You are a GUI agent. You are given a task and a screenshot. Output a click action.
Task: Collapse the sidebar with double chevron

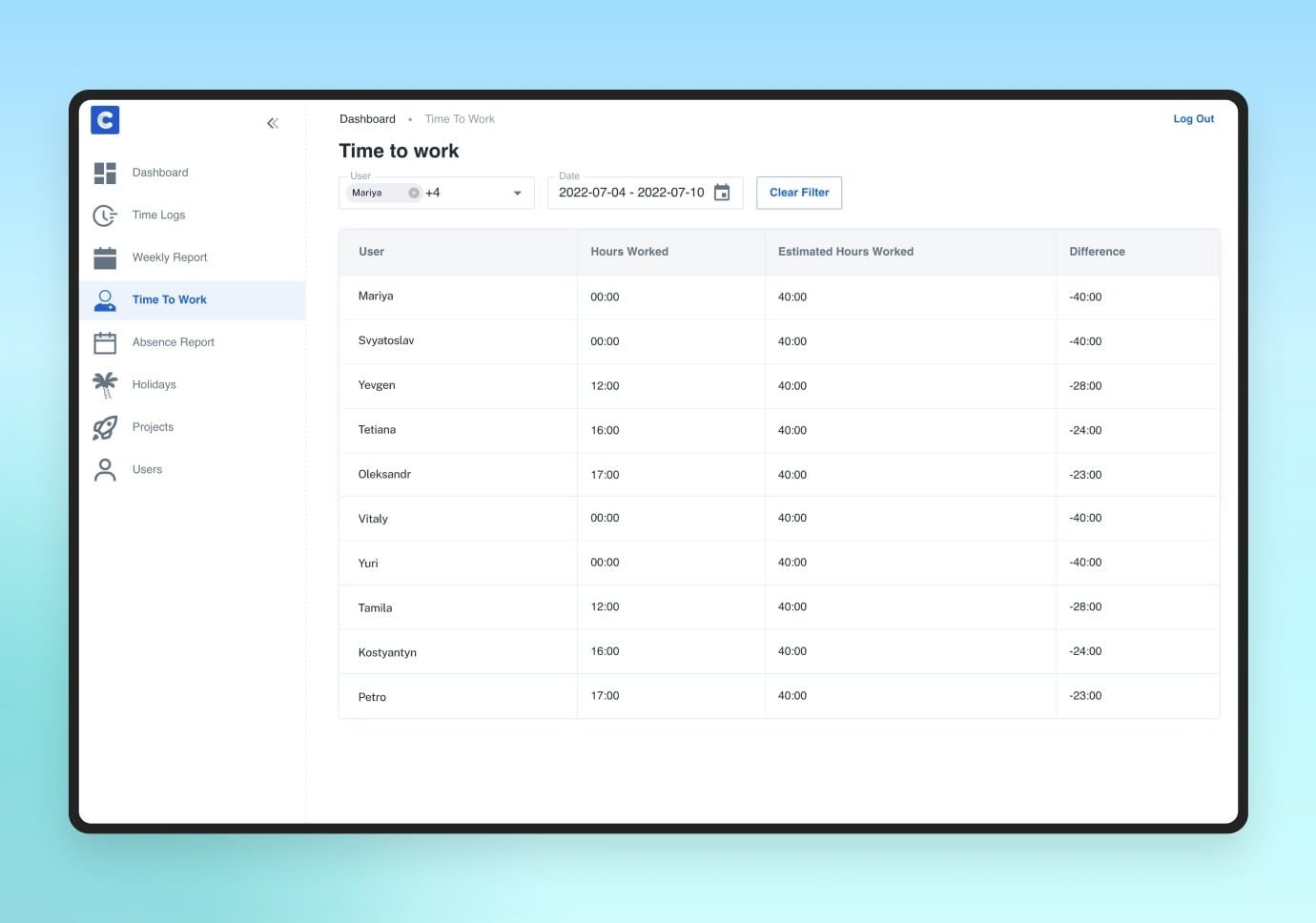click(273, 123)
